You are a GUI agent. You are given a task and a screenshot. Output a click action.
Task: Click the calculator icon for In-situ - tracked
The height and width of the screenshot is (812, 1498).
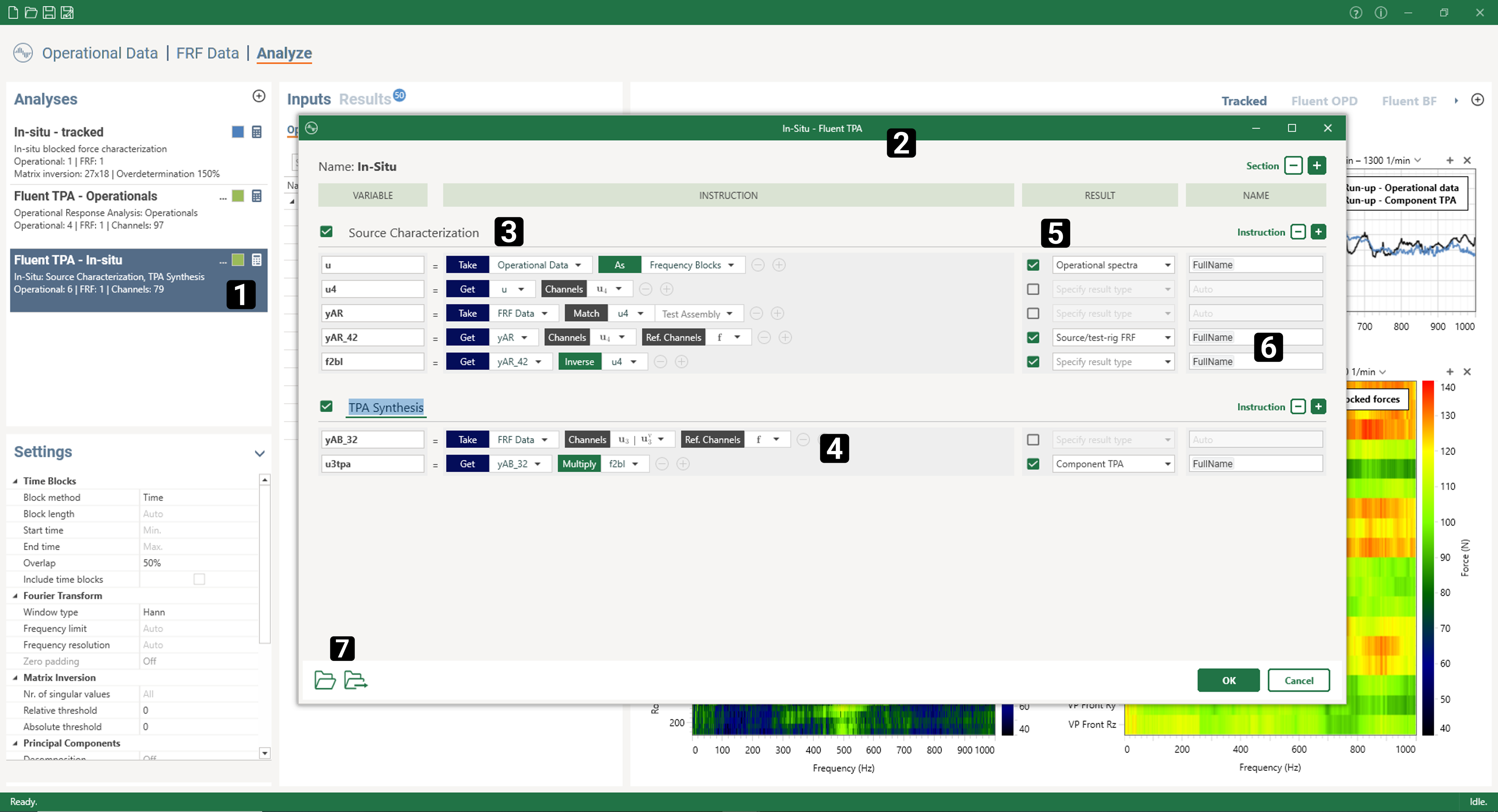[256, 132]
